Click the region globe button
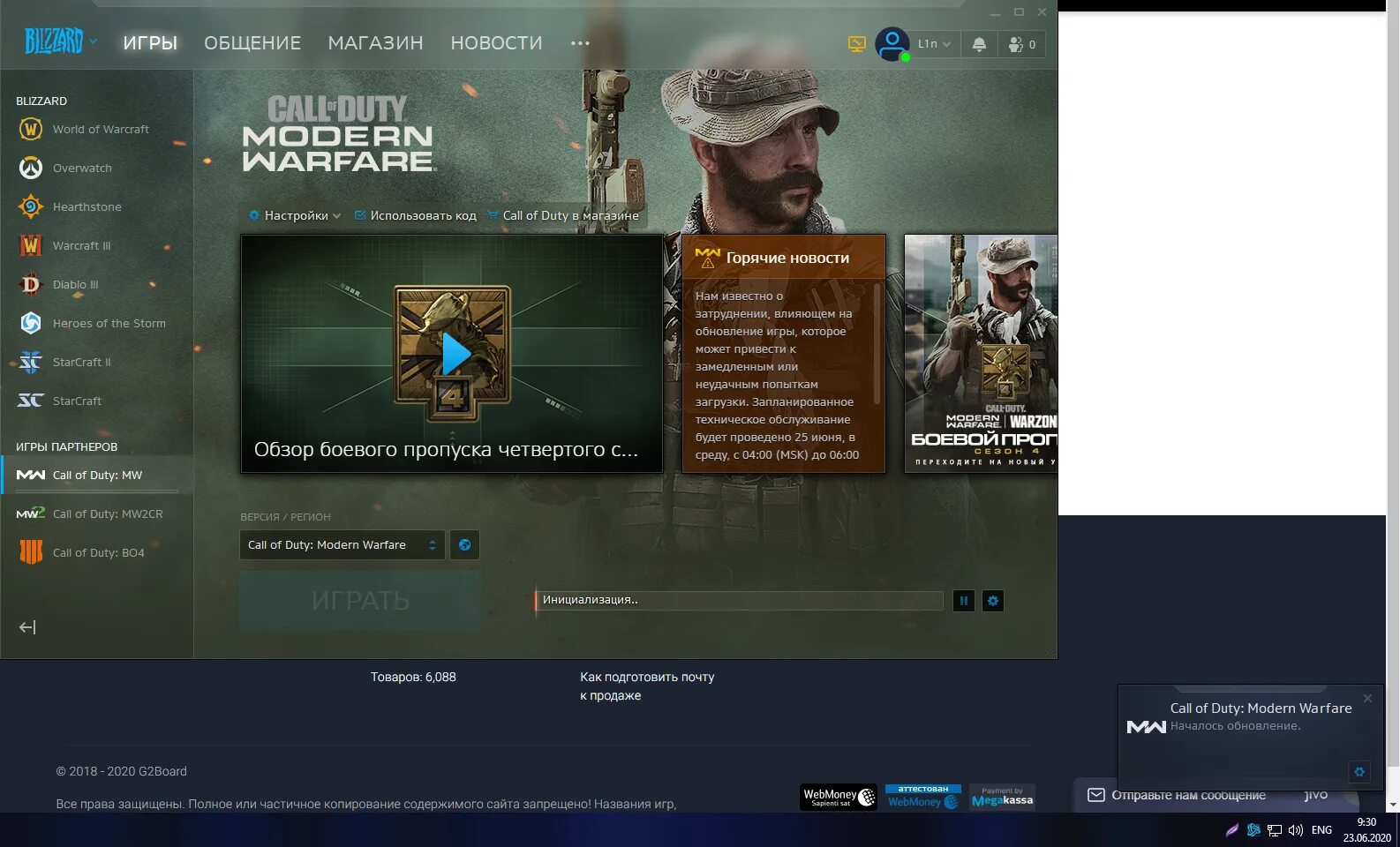This screenshot has height=847, width=1400. 464,545
